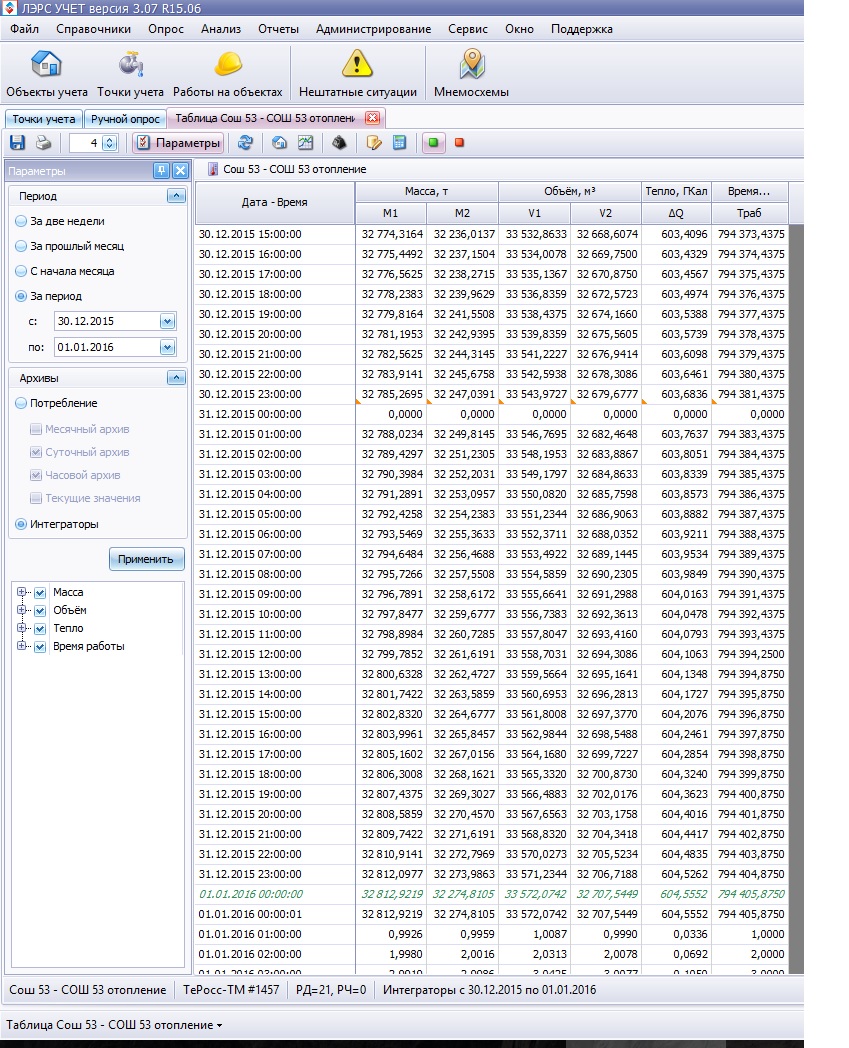
Task: Toggle the Текущие значения checkbox
Action: click(36, 498)
